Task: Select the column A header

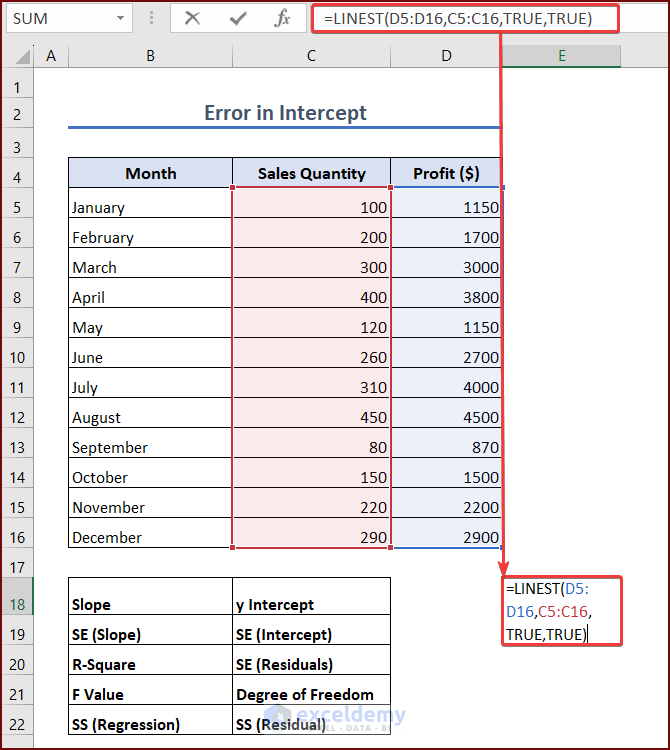Action: pos(50,56)
